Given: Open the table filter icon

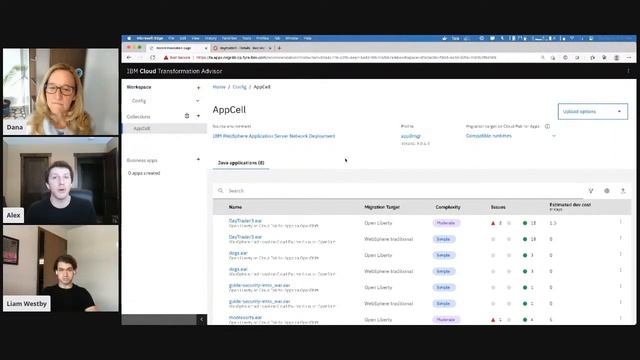Looking at the screenshot, I should click(591, 191).
